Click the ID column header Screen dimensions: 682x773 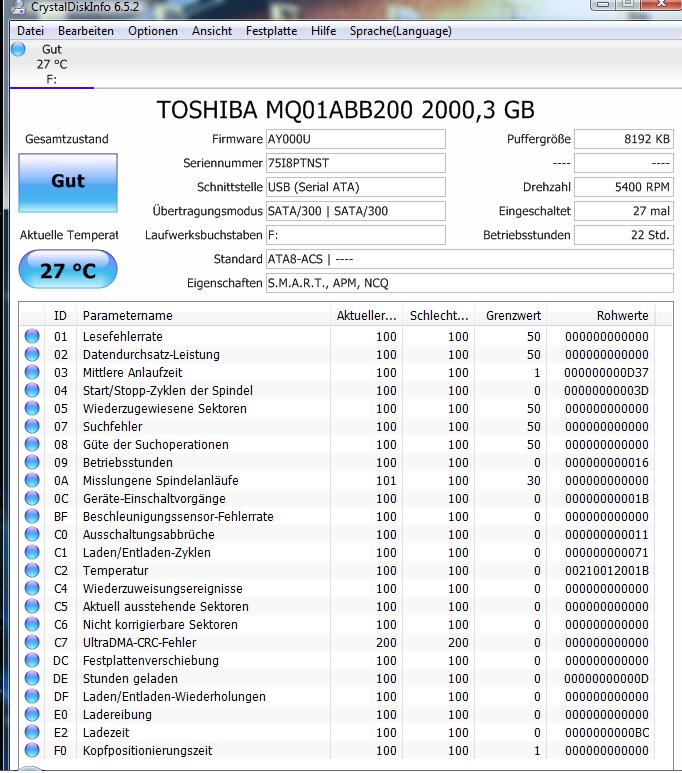(x=60, y=316)
